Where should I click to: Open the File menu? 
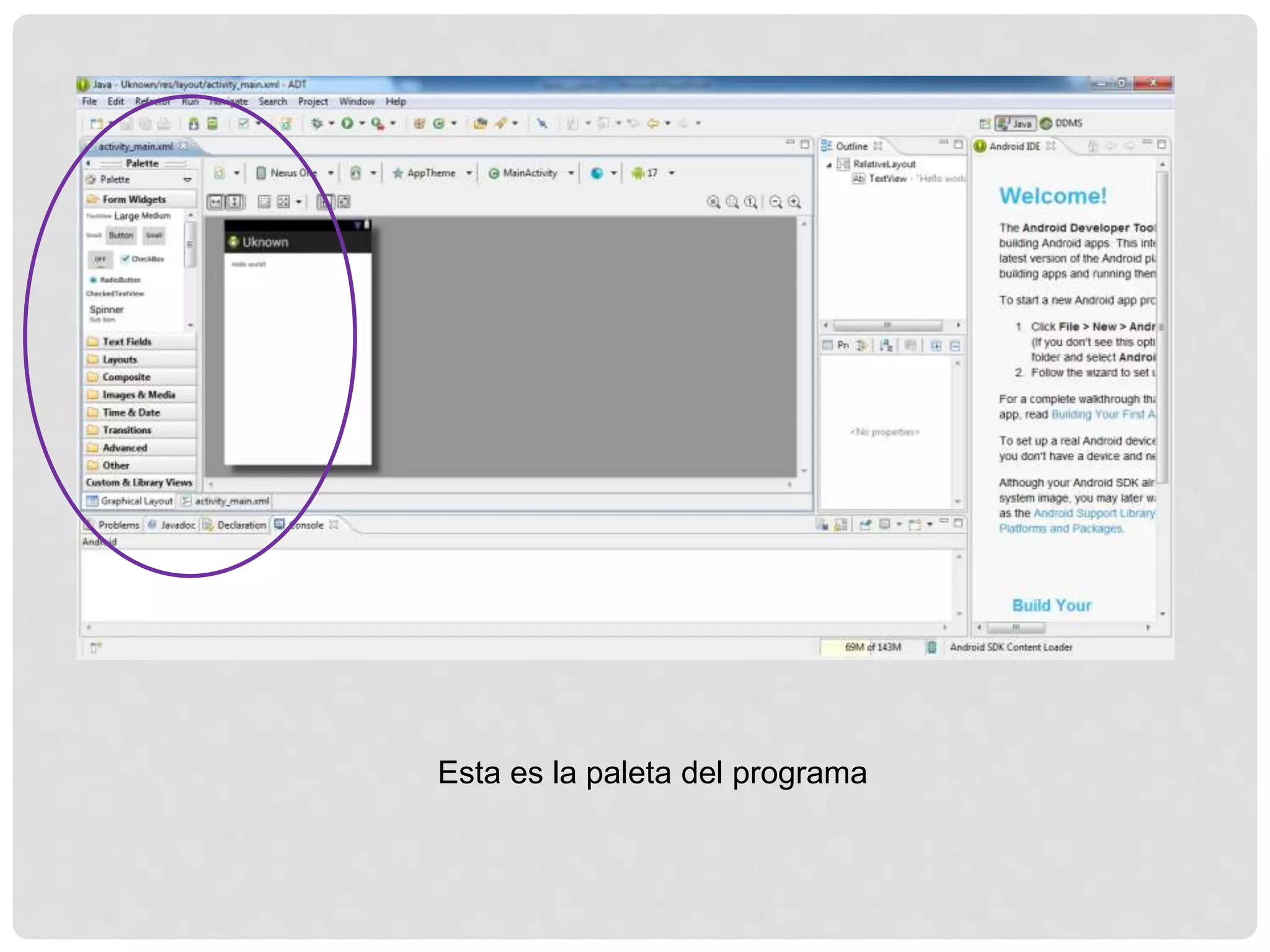[x=89, y=102]
